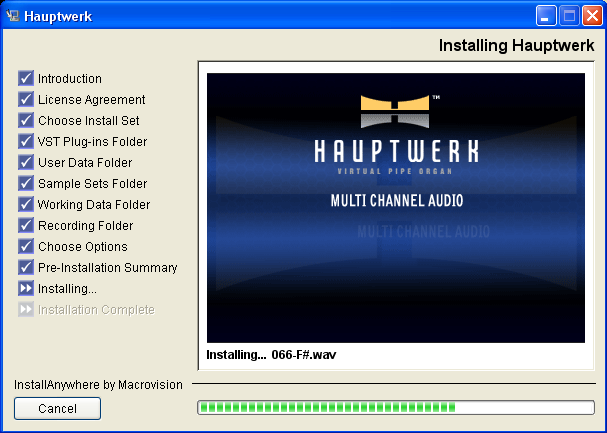Select the Working Data Folder label
Viewport: 607px width, 433px height.
pyautogui.click(x=94, y=204)
